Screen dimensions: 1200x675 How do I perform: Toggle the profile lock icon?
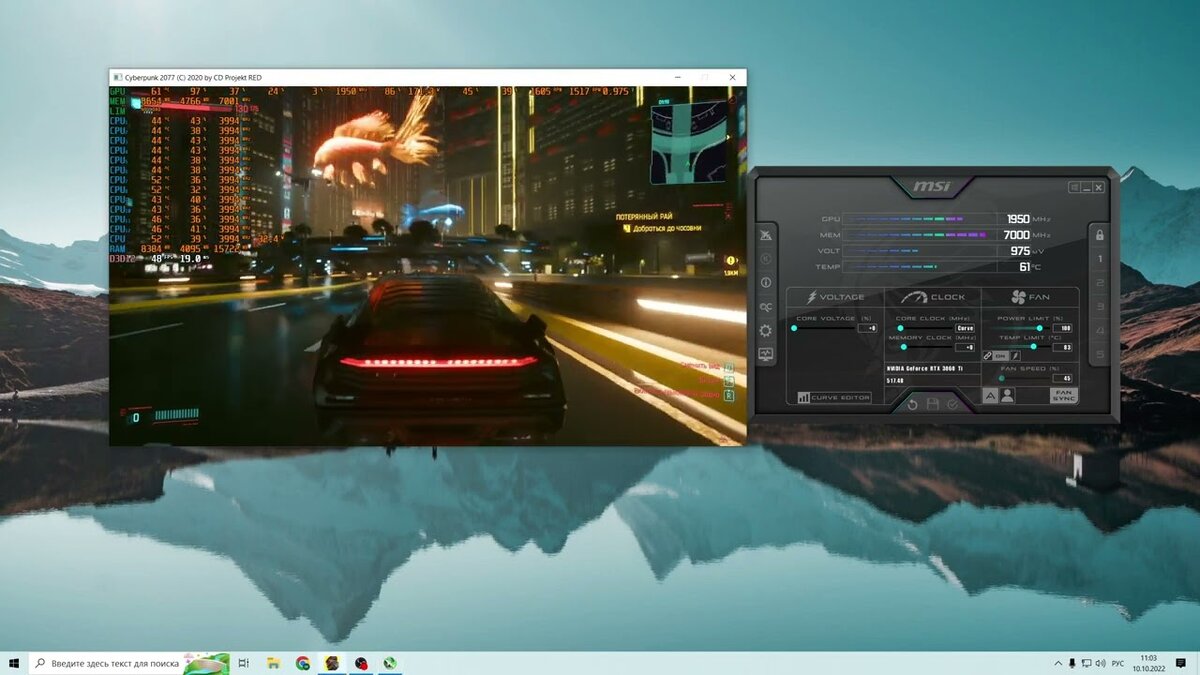[1099, 236]
